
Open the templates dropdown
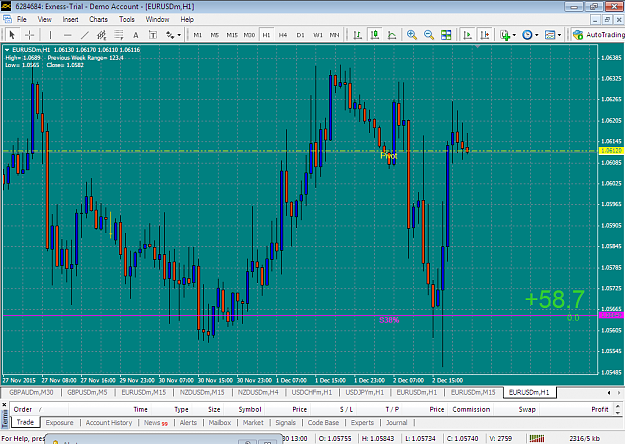tap(553, 35)
